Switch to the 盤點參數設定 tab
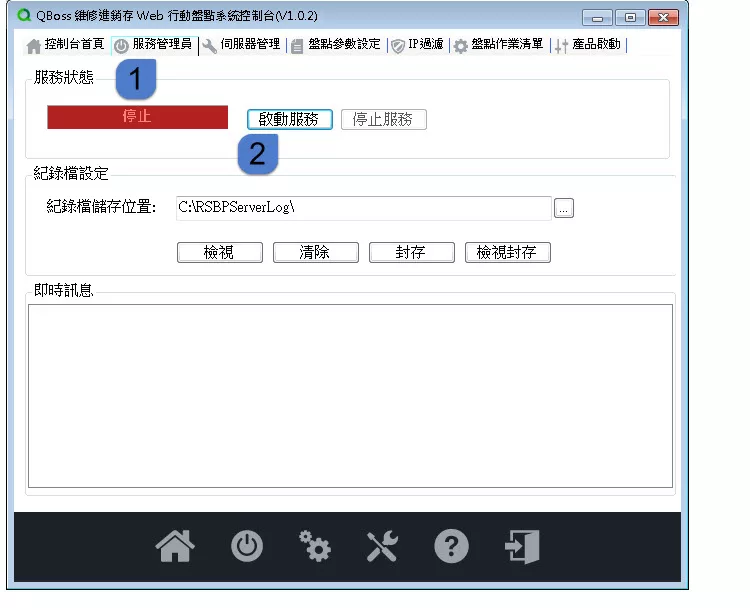Viewport: 750px width, 608px height. tap(336, 45)
